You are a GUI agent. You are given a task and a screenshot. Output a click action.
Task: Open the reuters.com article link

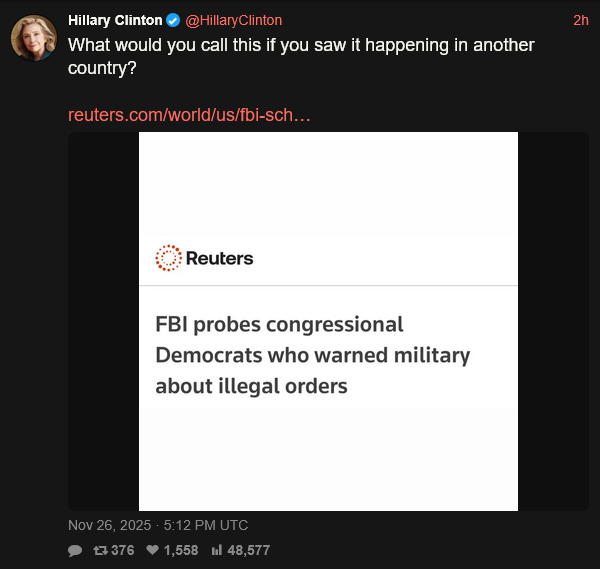189,115
